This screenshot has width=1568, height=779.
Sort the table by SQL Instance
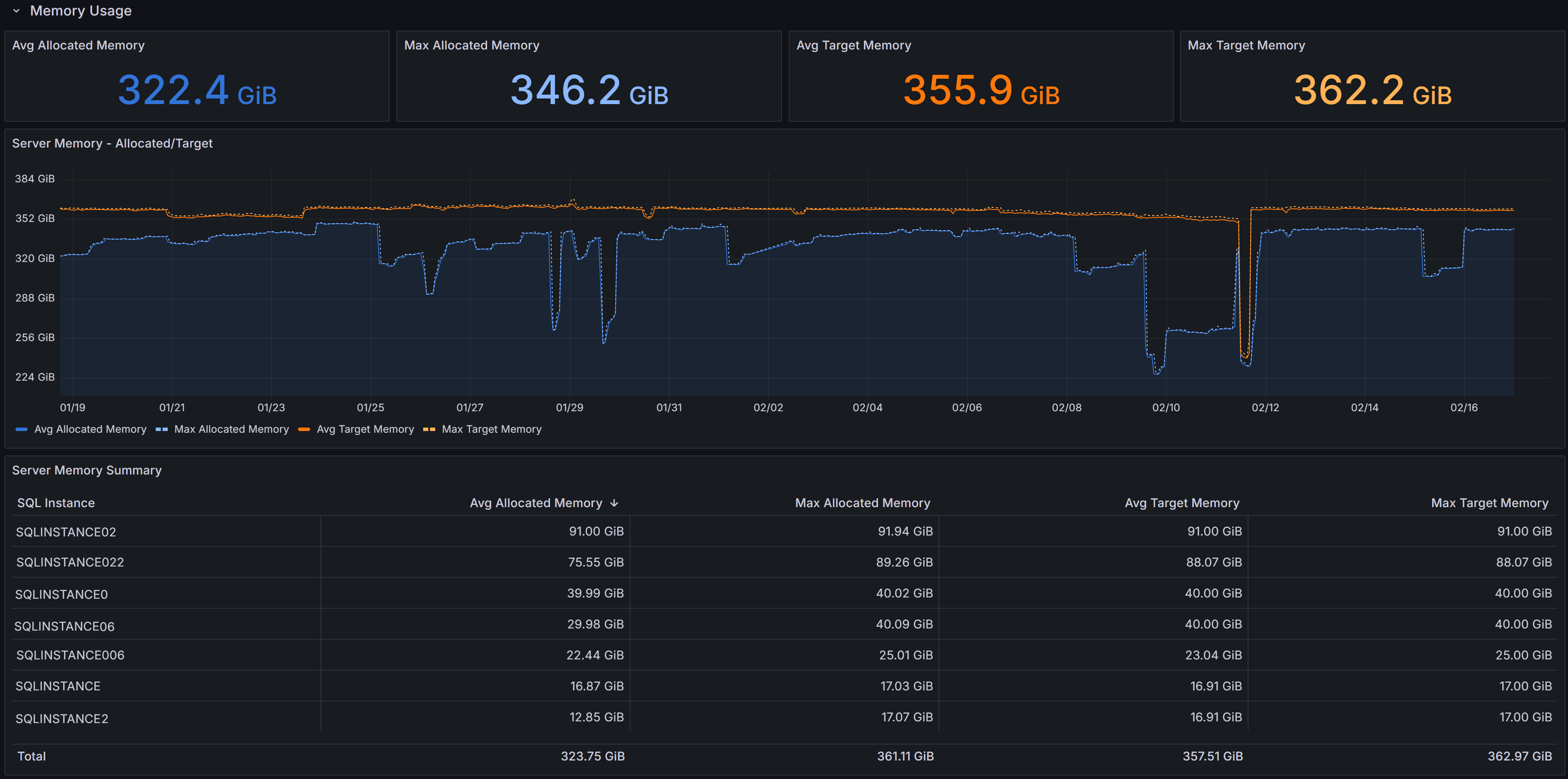(x=57, y=503)
